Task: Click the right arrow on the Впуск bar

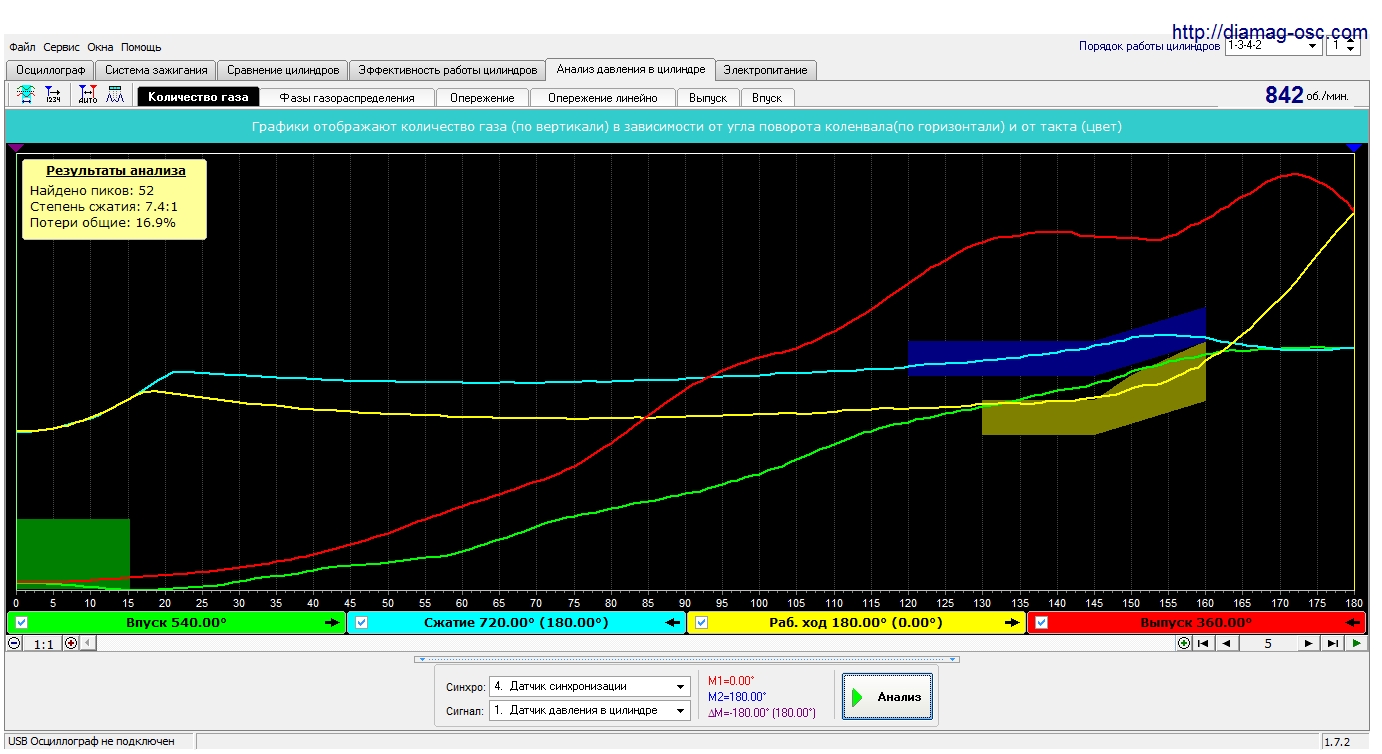Action: pos(333,622)
